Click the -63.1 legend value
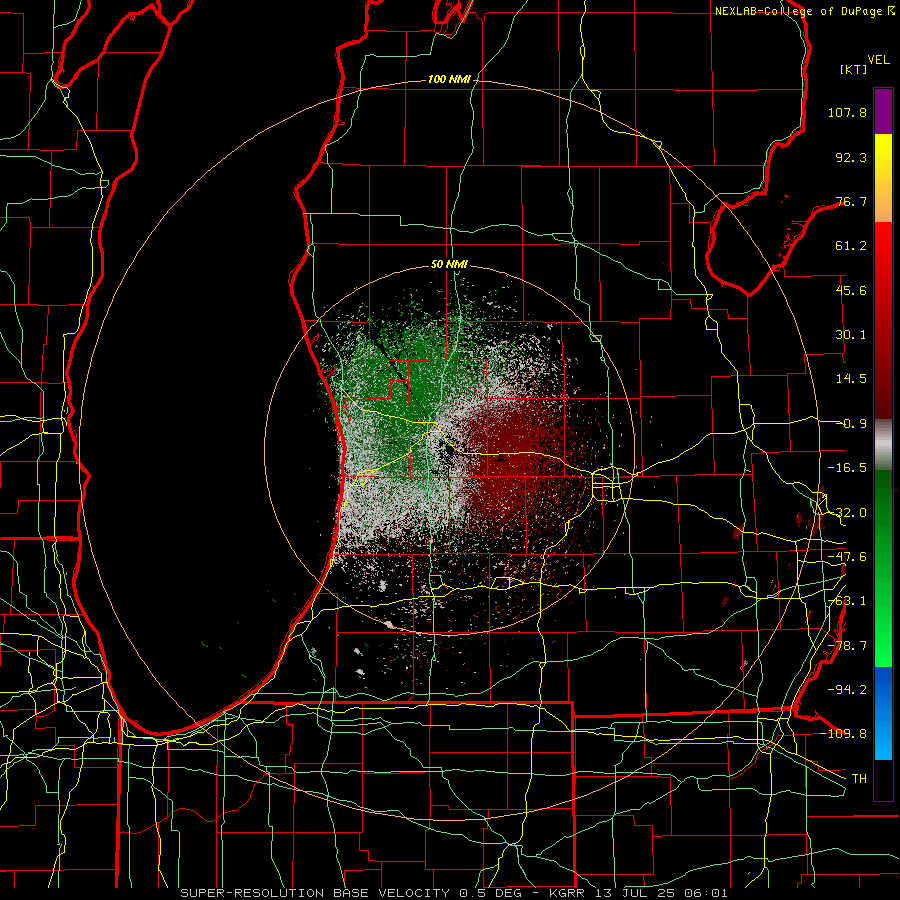Viewport: 900px width, 900px height. [x=847, y=601]
